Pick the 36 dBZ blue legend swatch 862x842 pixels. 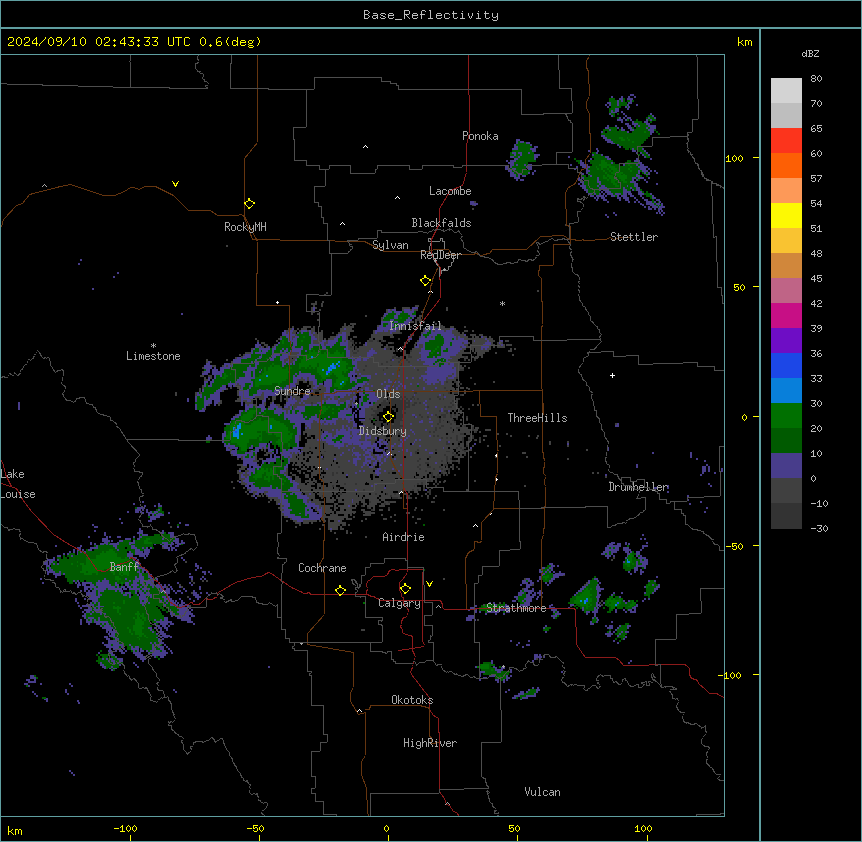click(x=786, y=365)
